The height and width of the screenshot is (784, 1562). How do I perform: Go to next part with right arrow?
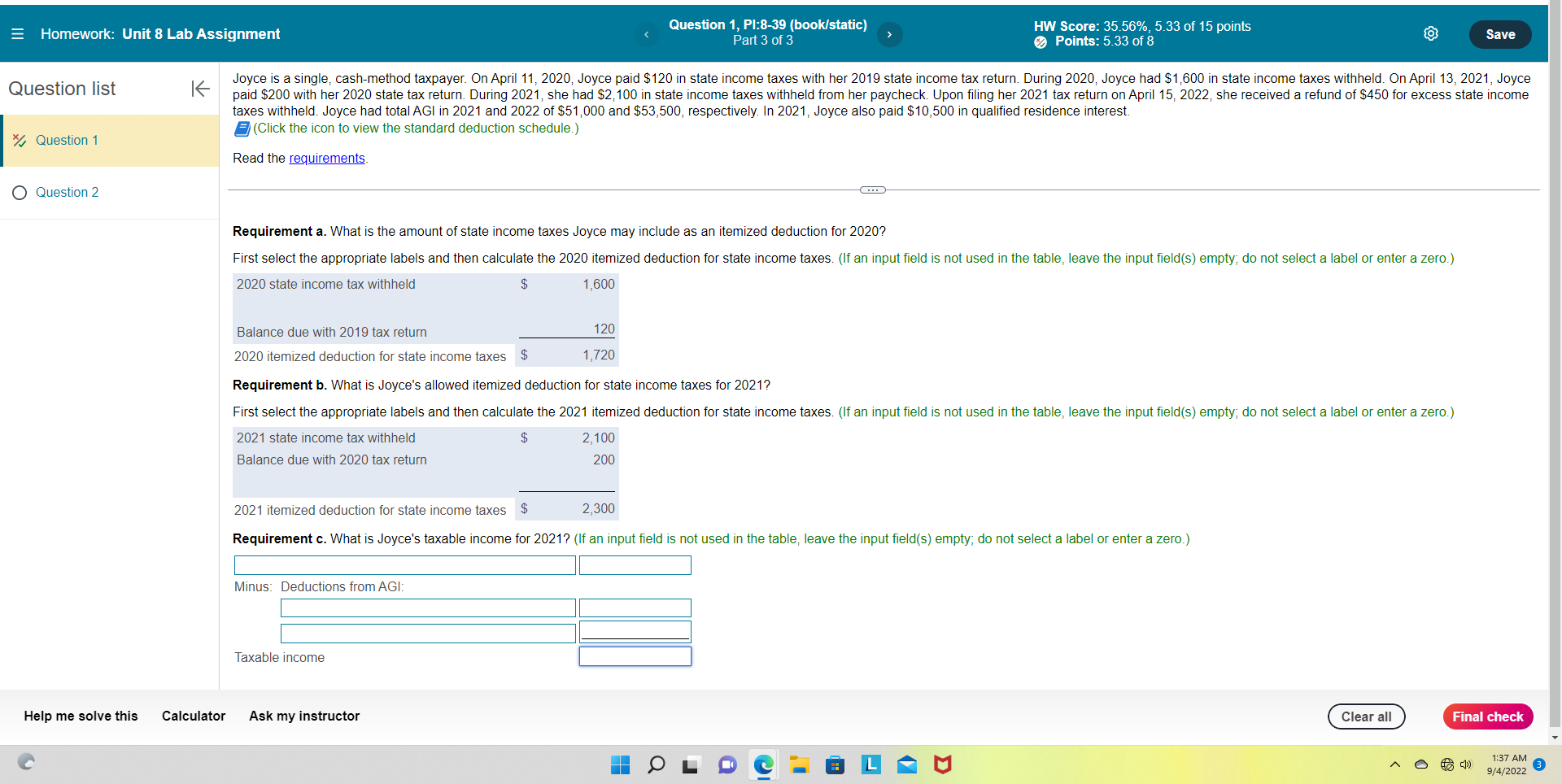pyautogui.click(x=889, y=34)
